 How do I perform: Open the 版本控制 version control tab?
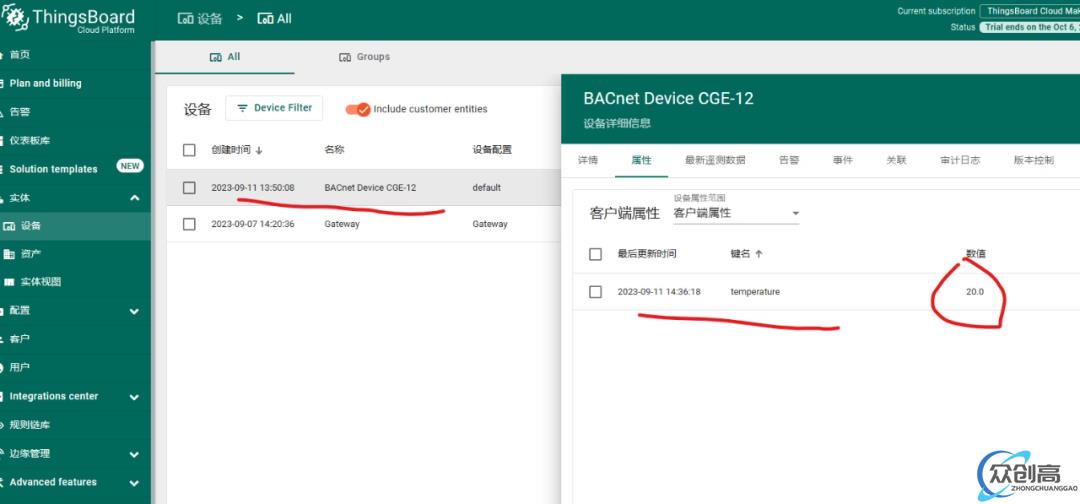(x=1033, y=160)
